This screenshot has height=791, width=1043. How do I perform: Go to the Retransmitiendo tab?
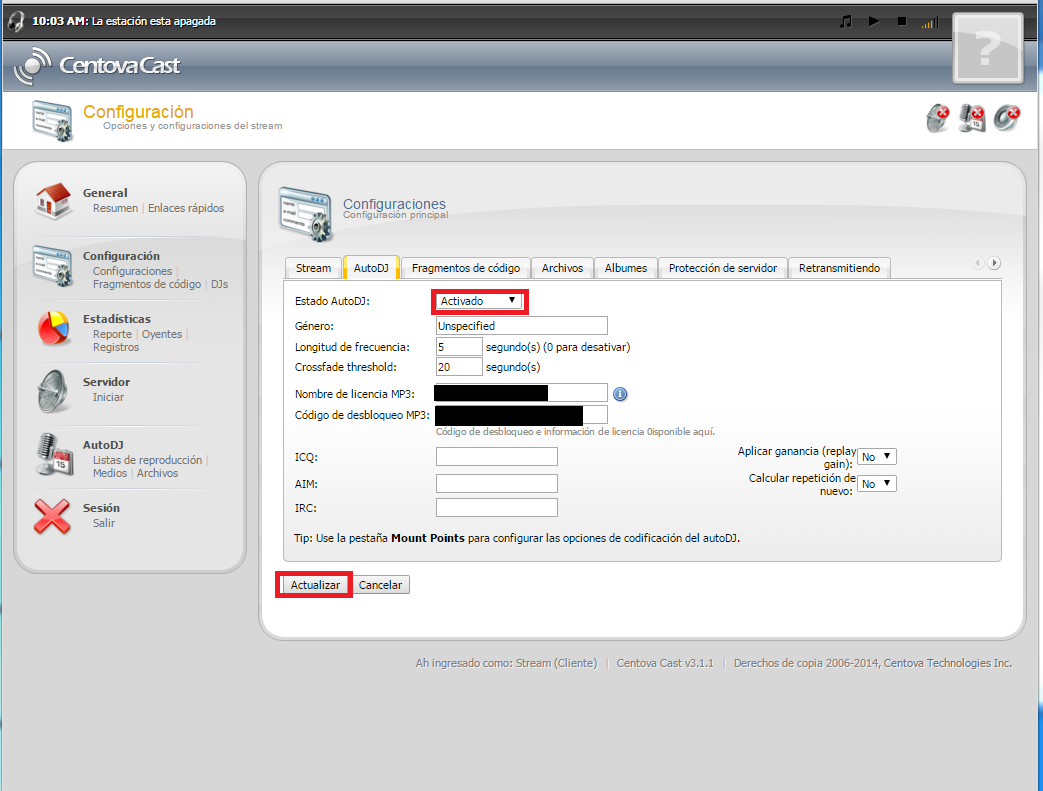[x=839, y=268]
